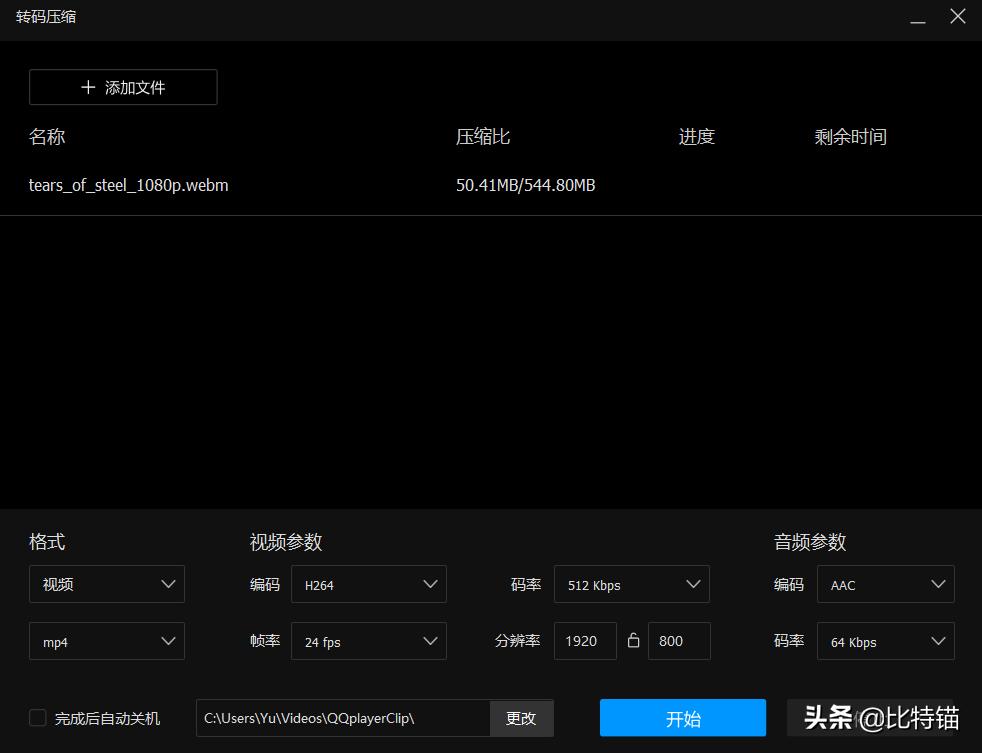Image resolution: width=982 pixels, height=753 pixels.
Task: Click the plus icon on 添加文件 button
Action: coord(88,87)
